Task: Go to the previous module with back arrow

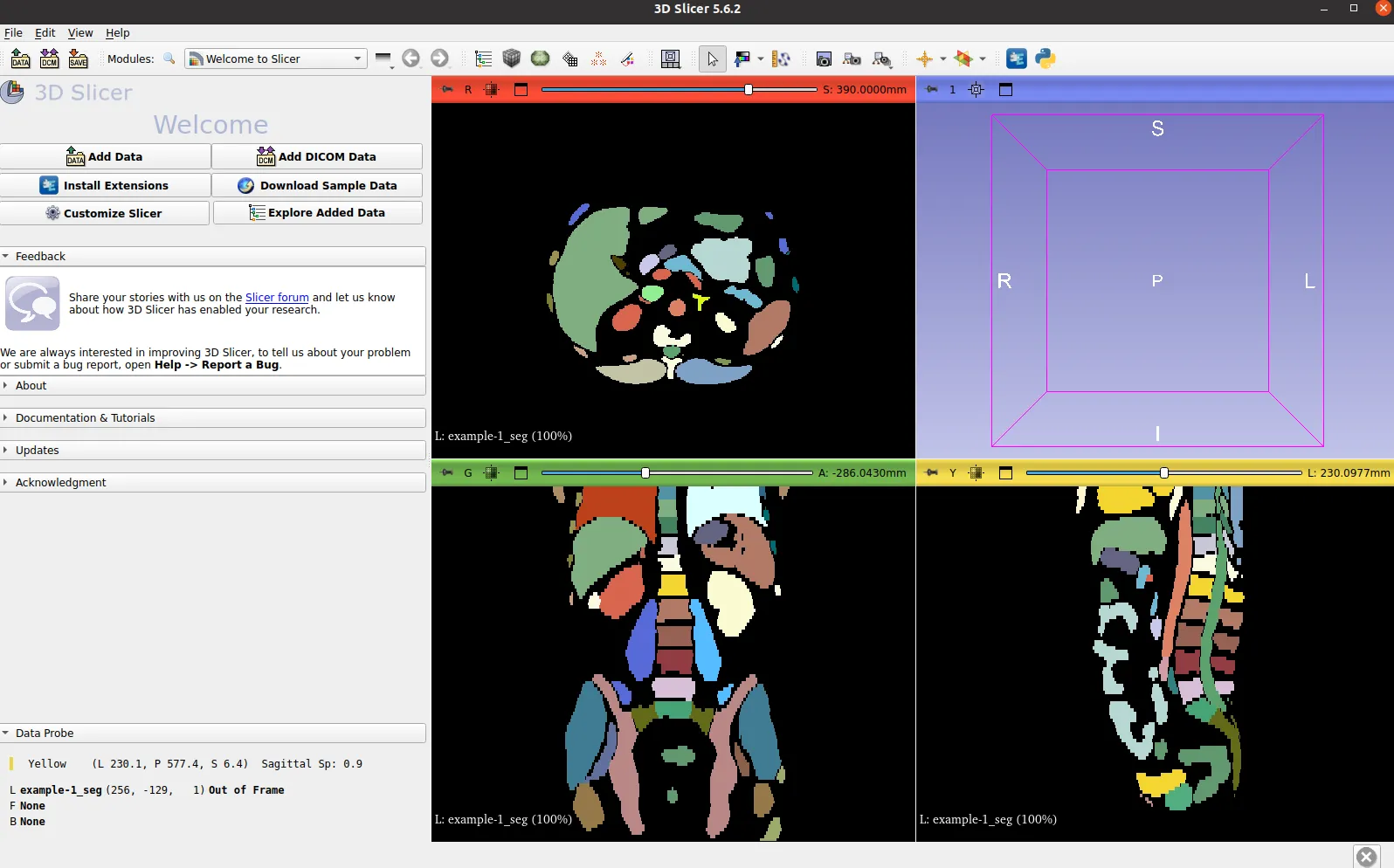Action: click(411, 59)
